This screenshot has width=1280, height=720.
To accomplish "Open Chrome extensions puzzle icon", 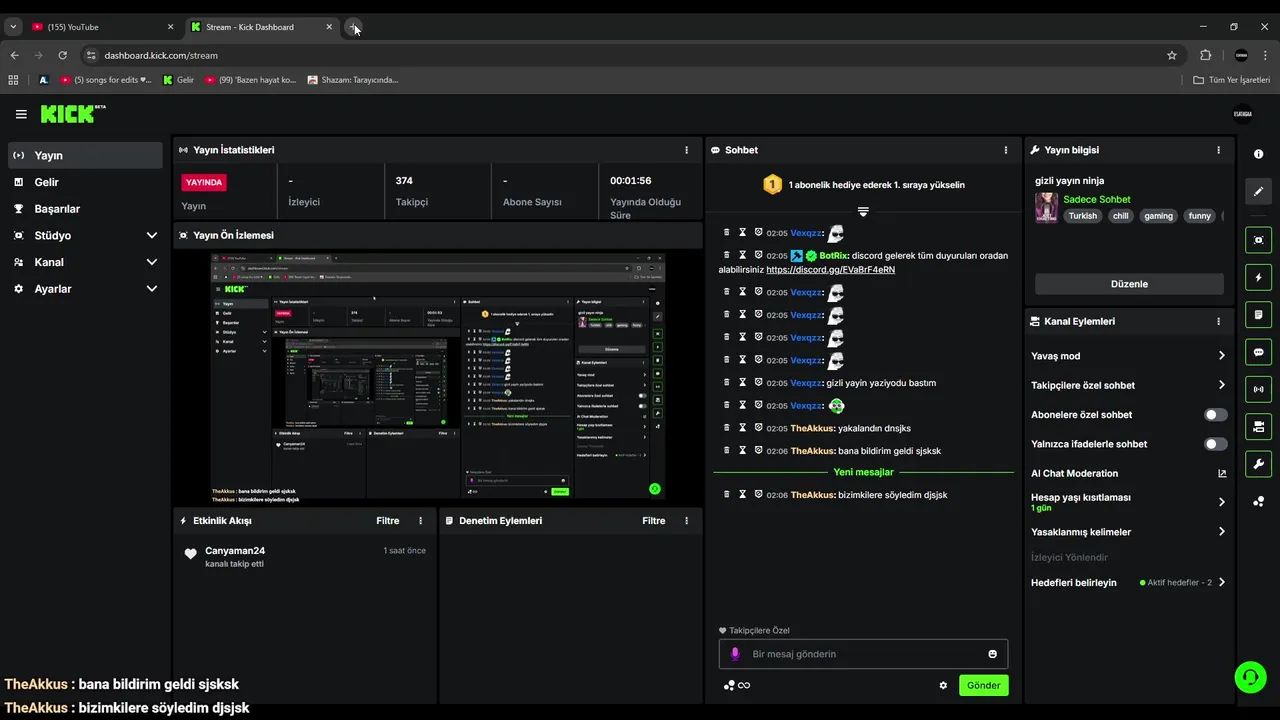I will click(x=1205, y=55).
